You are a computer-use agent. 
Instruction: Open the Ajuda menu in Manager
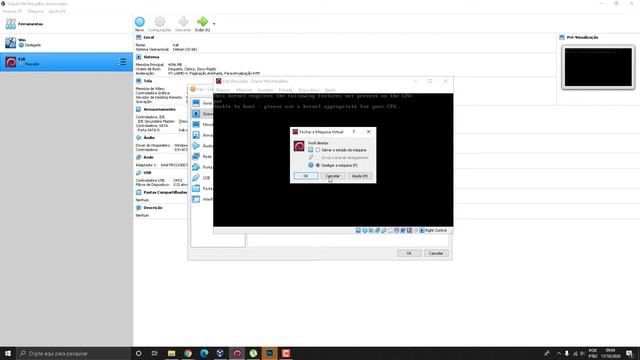click(x=57, y=11)
